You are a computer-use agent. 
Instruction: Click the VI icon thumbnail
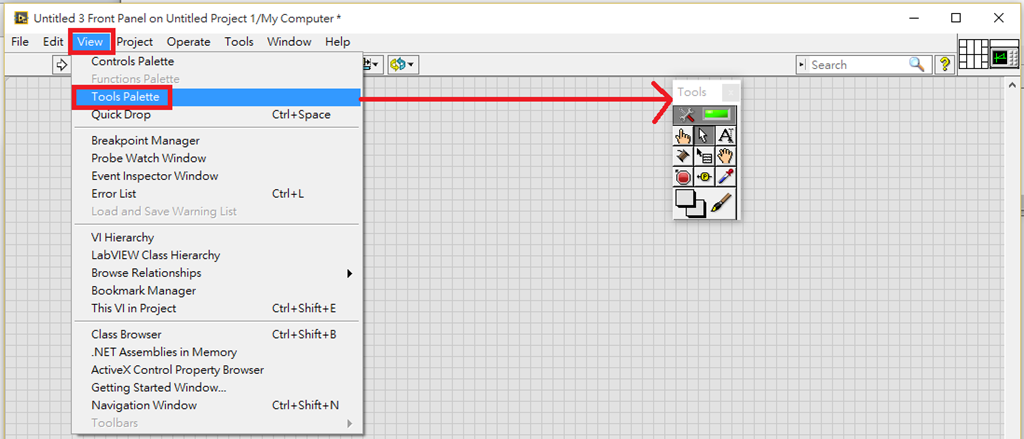tap(1004, 54)
